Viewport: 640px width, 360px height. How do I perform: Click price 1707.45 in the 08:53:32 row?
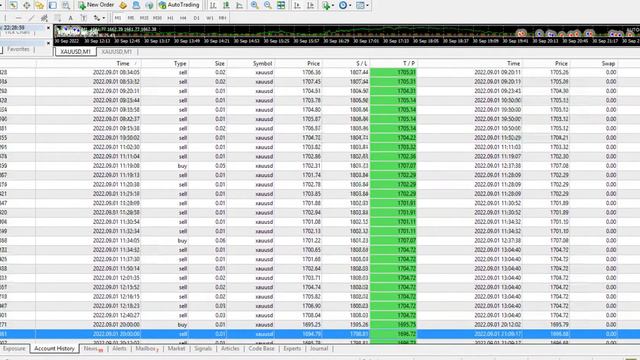pyautogui.click(x=311, y=82)
